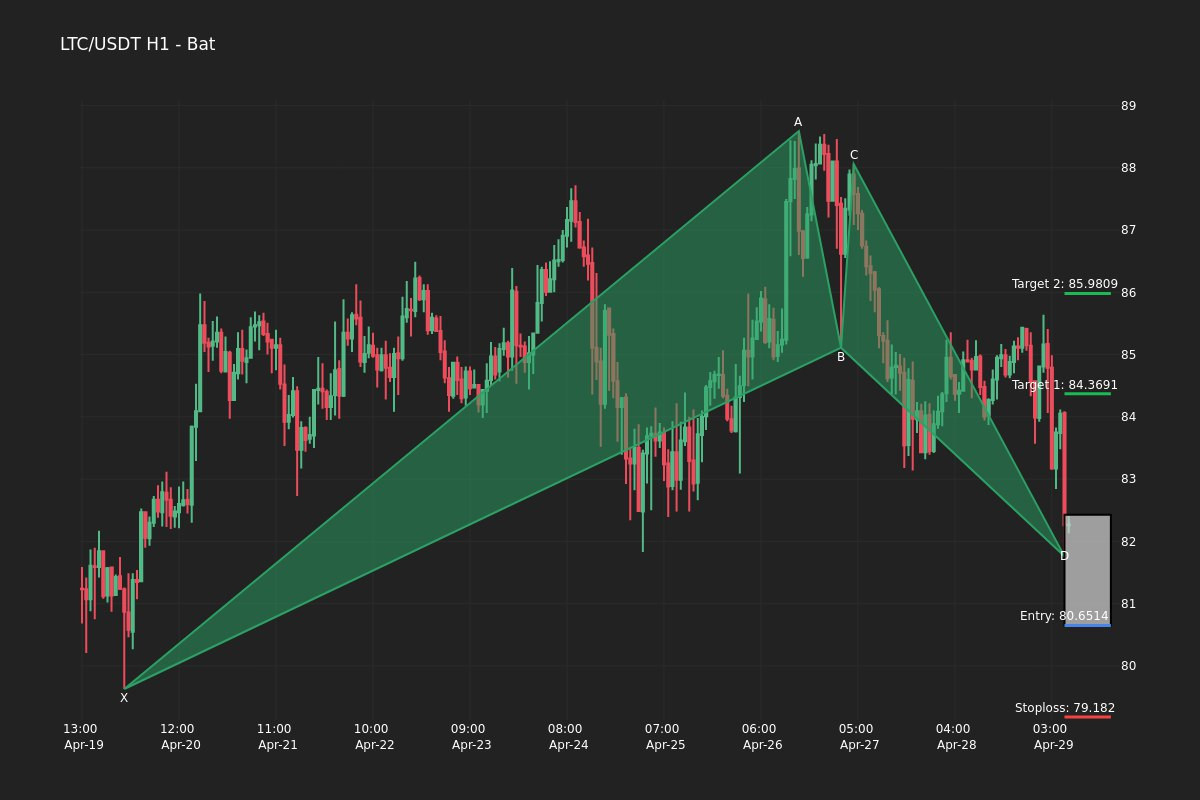Click the 86 price axis label
The height and width of the screenshot is (800, 1200).
pos(1128,293)
